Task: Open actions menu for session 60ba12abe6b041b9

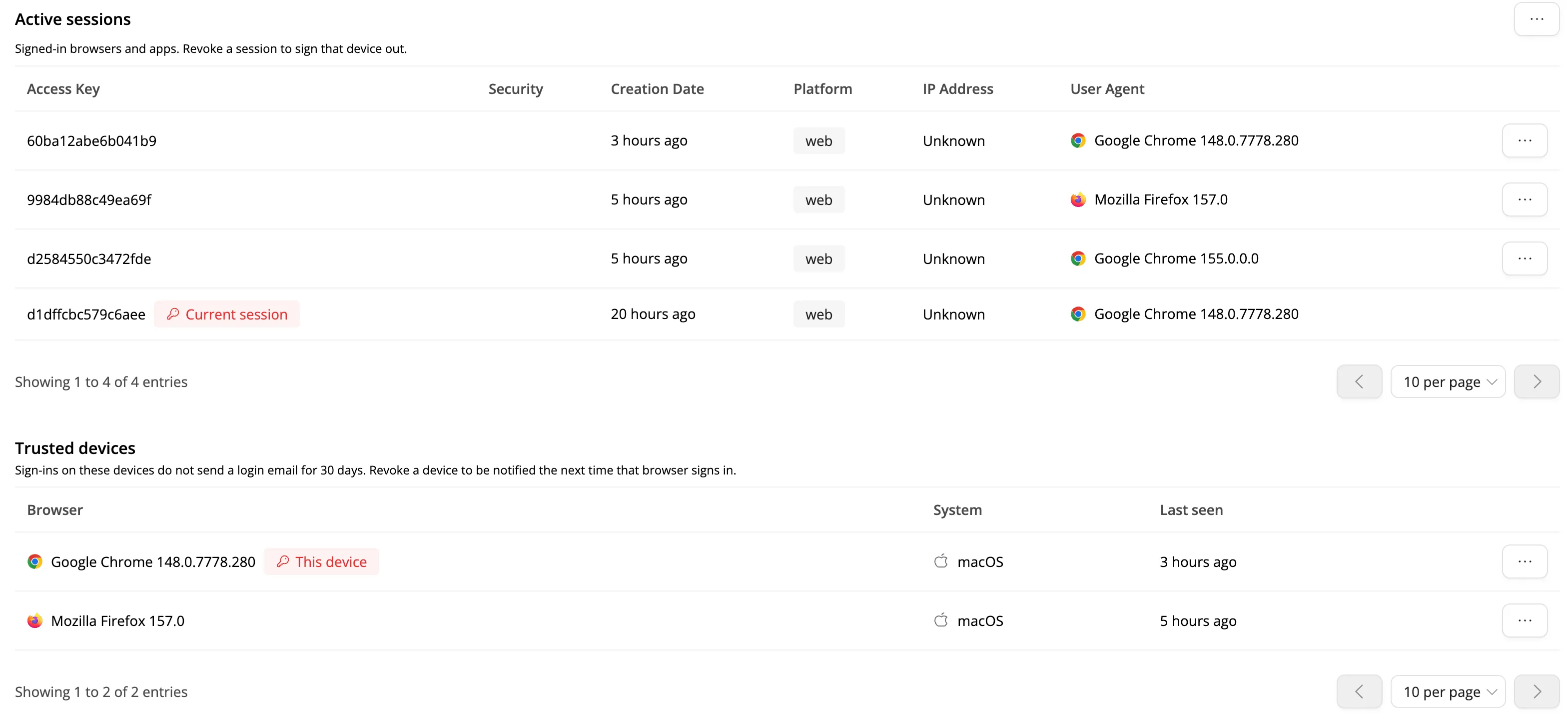Action: (1524, 140)
